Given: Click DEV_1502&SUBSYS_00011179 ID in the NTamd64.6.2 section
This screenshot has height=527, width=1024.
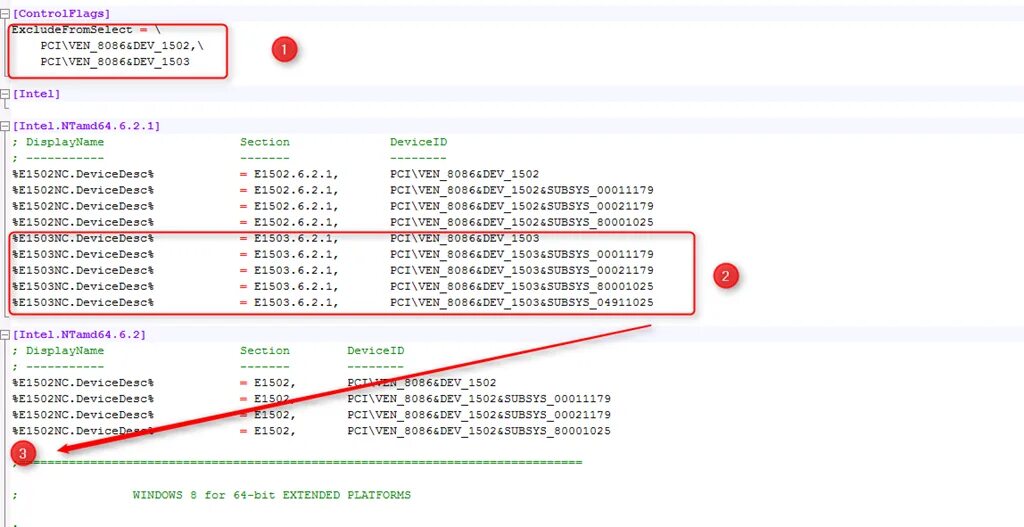Looking at the screenshot, I should pyautogui.click(x=479, y=399).
